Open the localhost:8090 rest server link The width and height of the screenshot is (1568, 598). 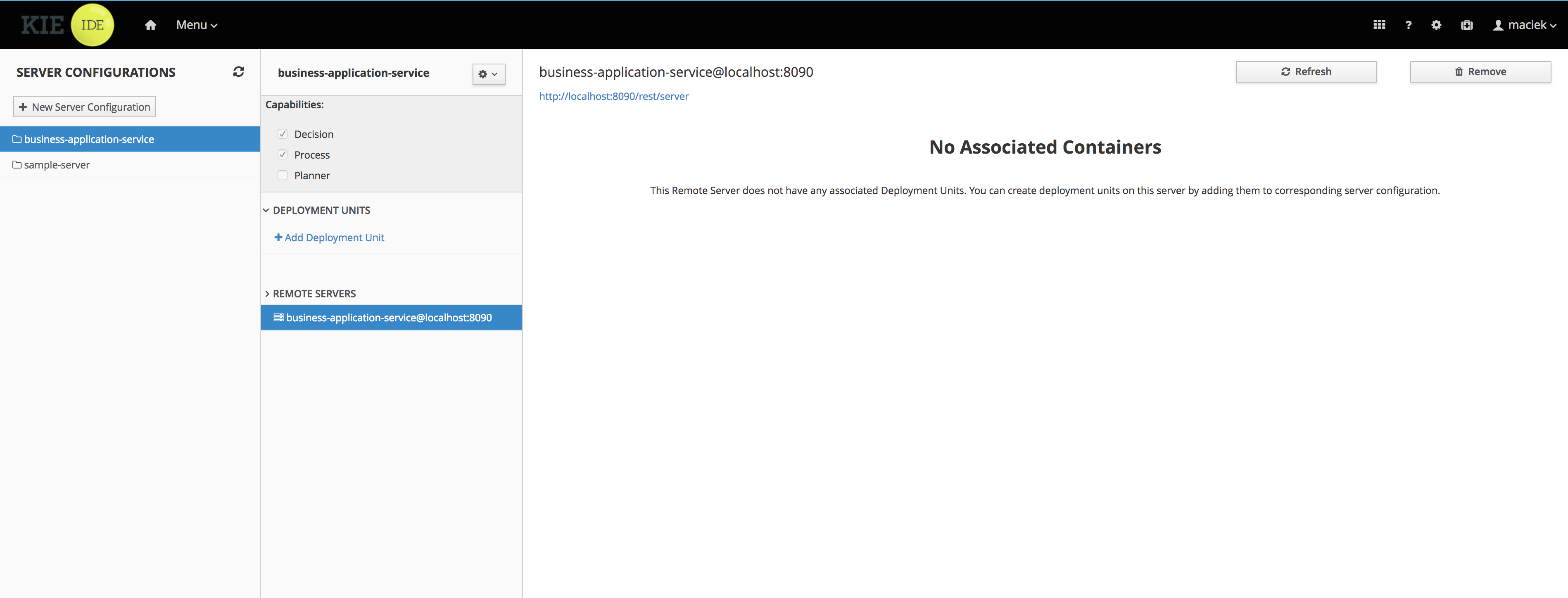click(x=613, y=96)
